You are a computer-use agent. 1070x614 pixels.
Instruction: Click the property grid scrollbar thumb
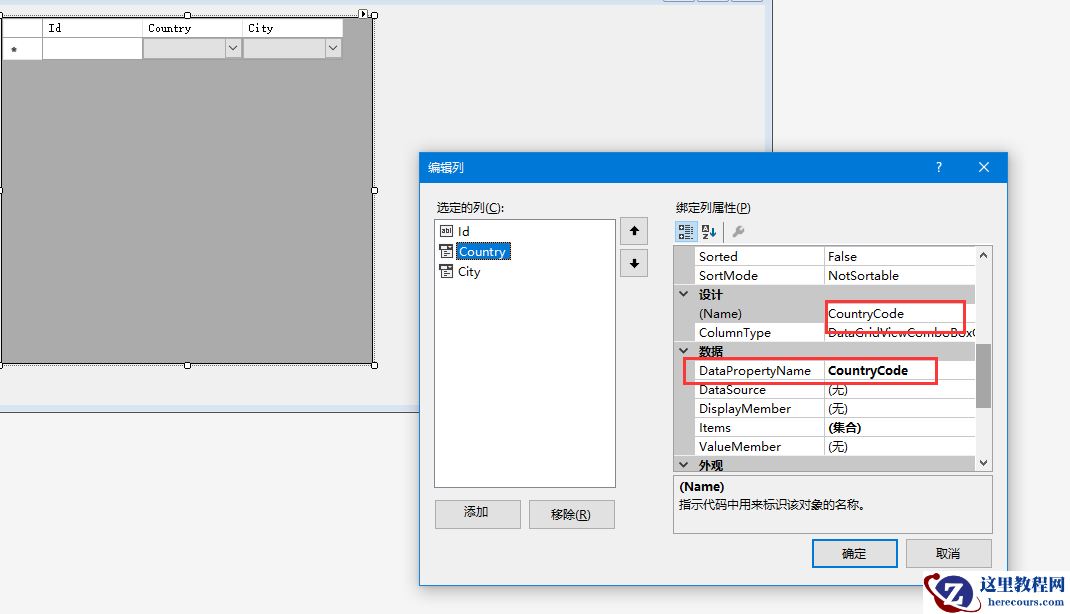click(983, 376)
